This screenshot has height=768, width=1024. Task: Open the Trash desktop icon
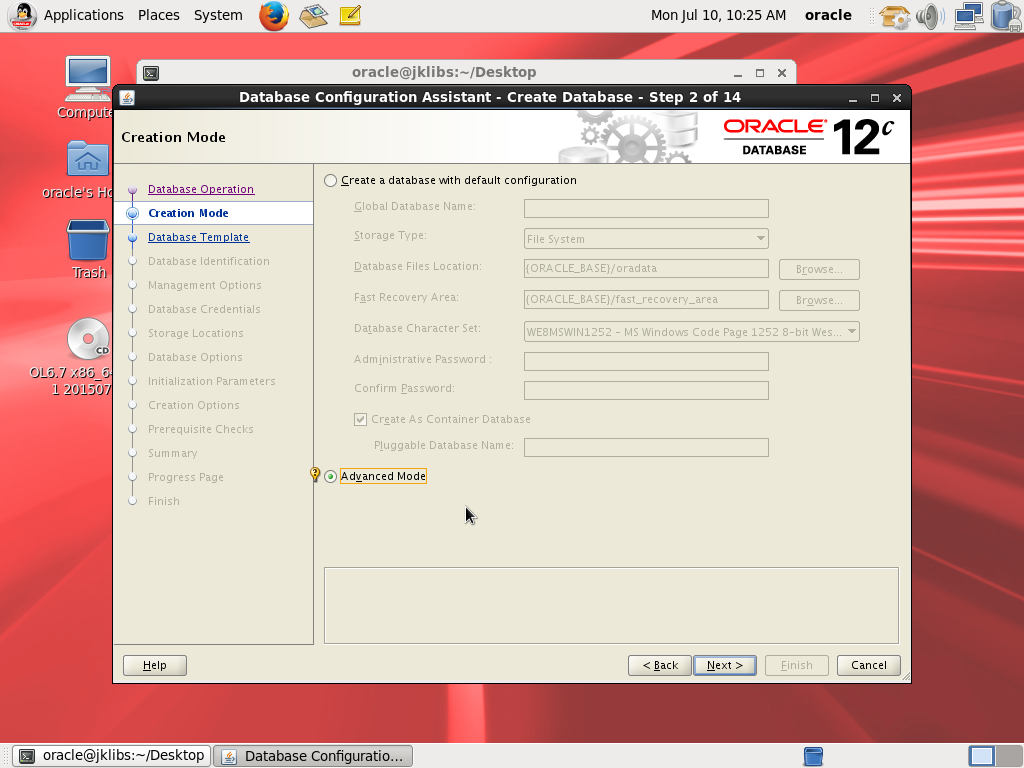coord(88,242)
